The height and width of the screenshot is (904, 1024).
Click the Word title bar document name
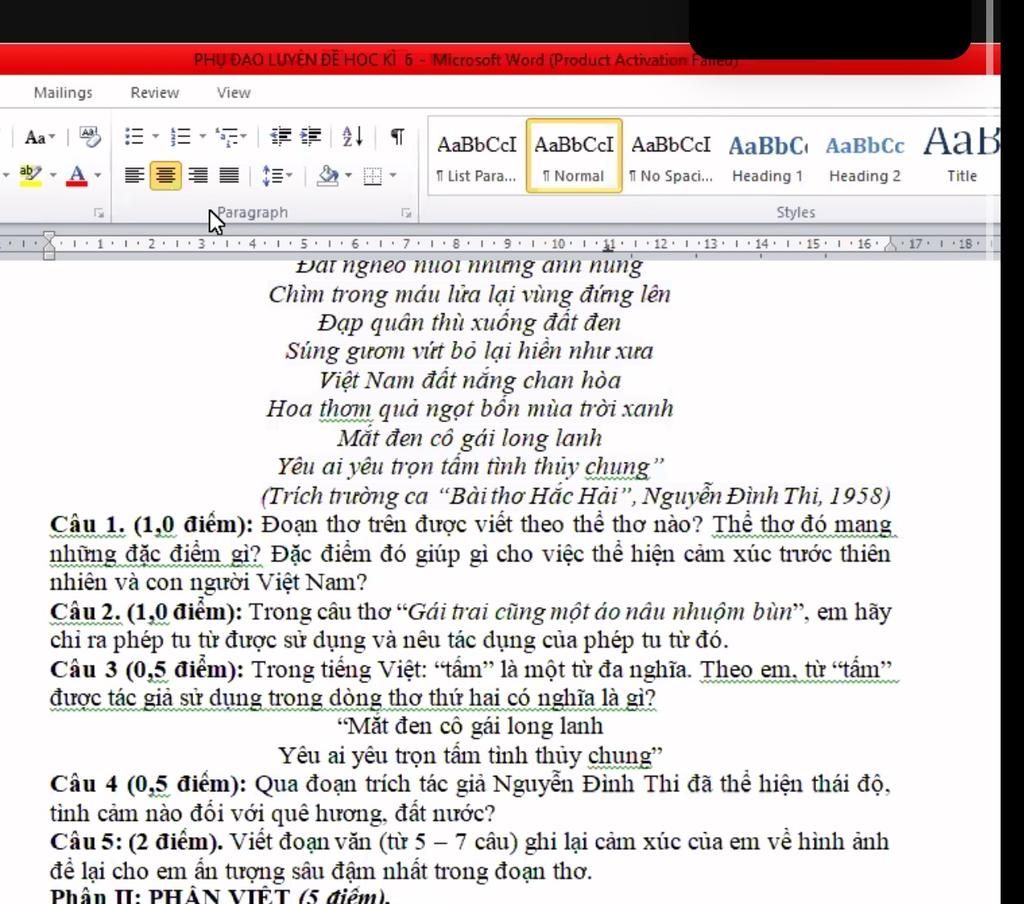coord(304,60)
